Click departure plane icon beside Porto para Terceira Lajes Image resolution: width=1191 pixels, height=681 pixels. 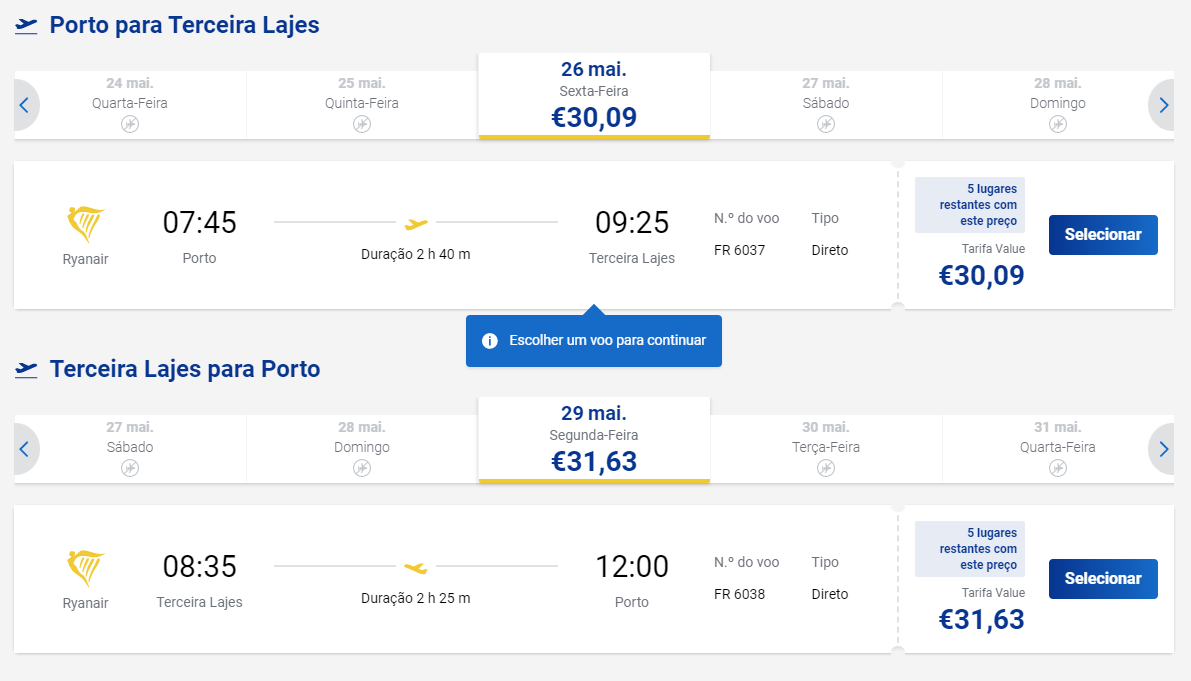(x=26, y=26)
